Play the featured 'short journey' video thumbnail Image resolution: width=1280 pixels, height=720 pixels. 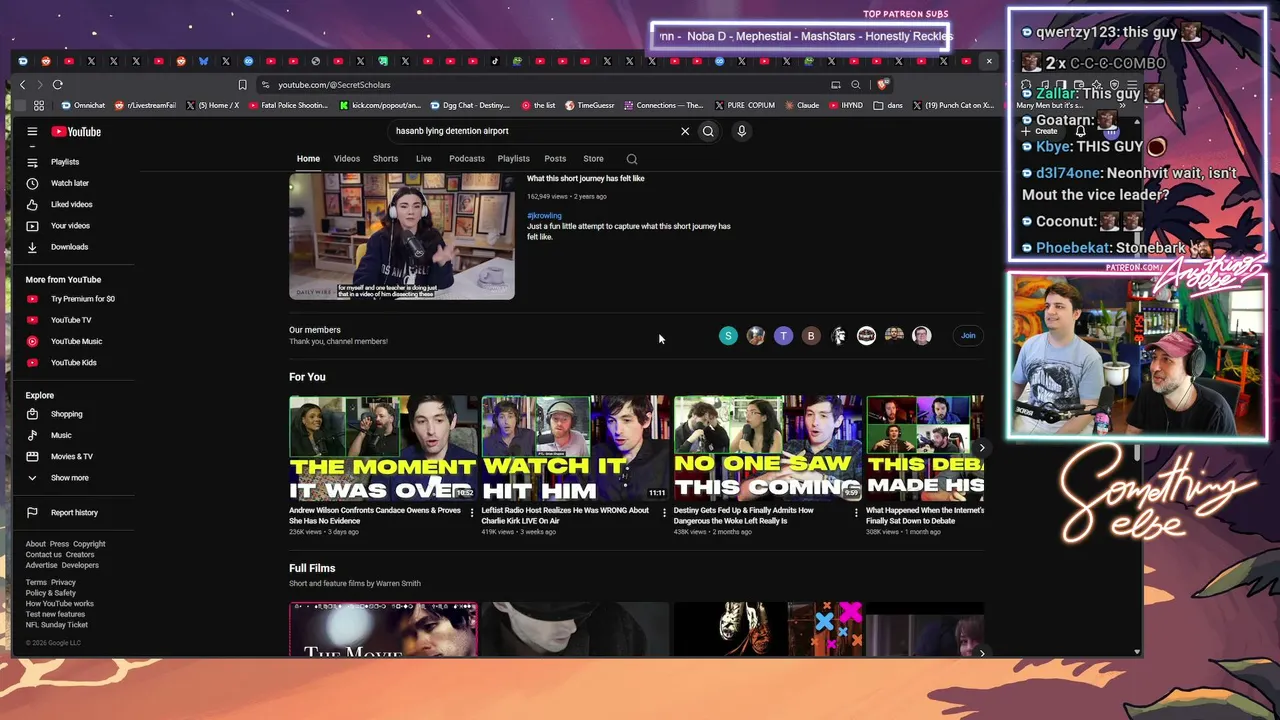pos(402,237)
